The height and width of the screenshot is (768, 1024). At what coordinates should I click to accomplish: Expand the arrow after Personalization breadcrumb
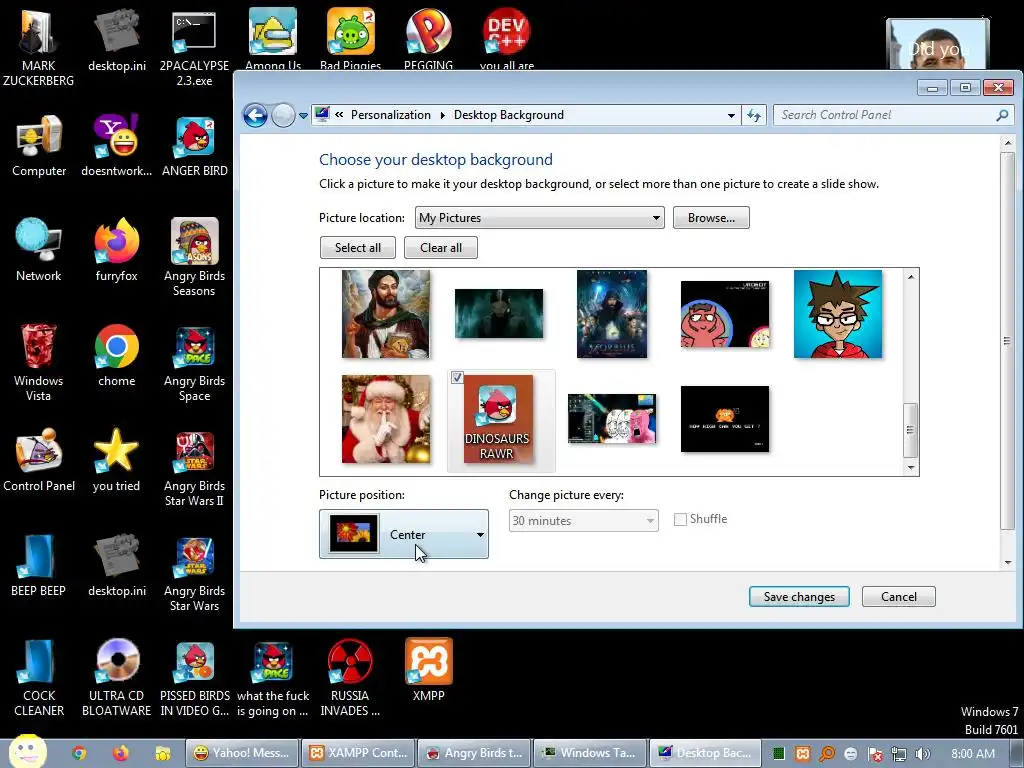point(442,116)
